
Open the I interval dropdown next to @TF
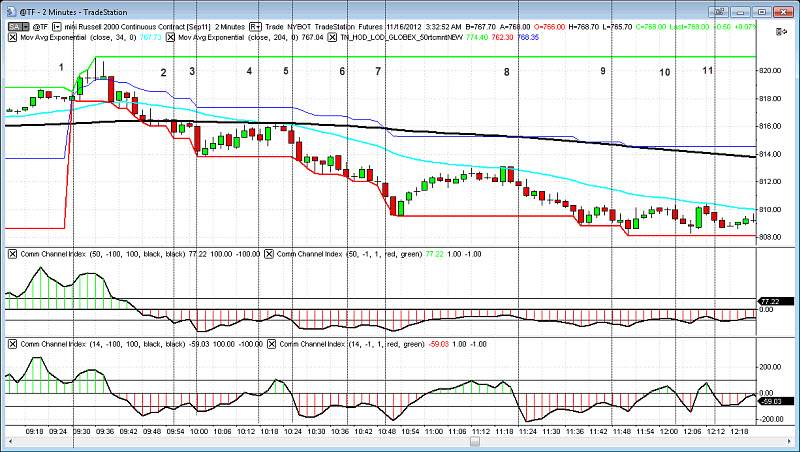click(57, 27)
